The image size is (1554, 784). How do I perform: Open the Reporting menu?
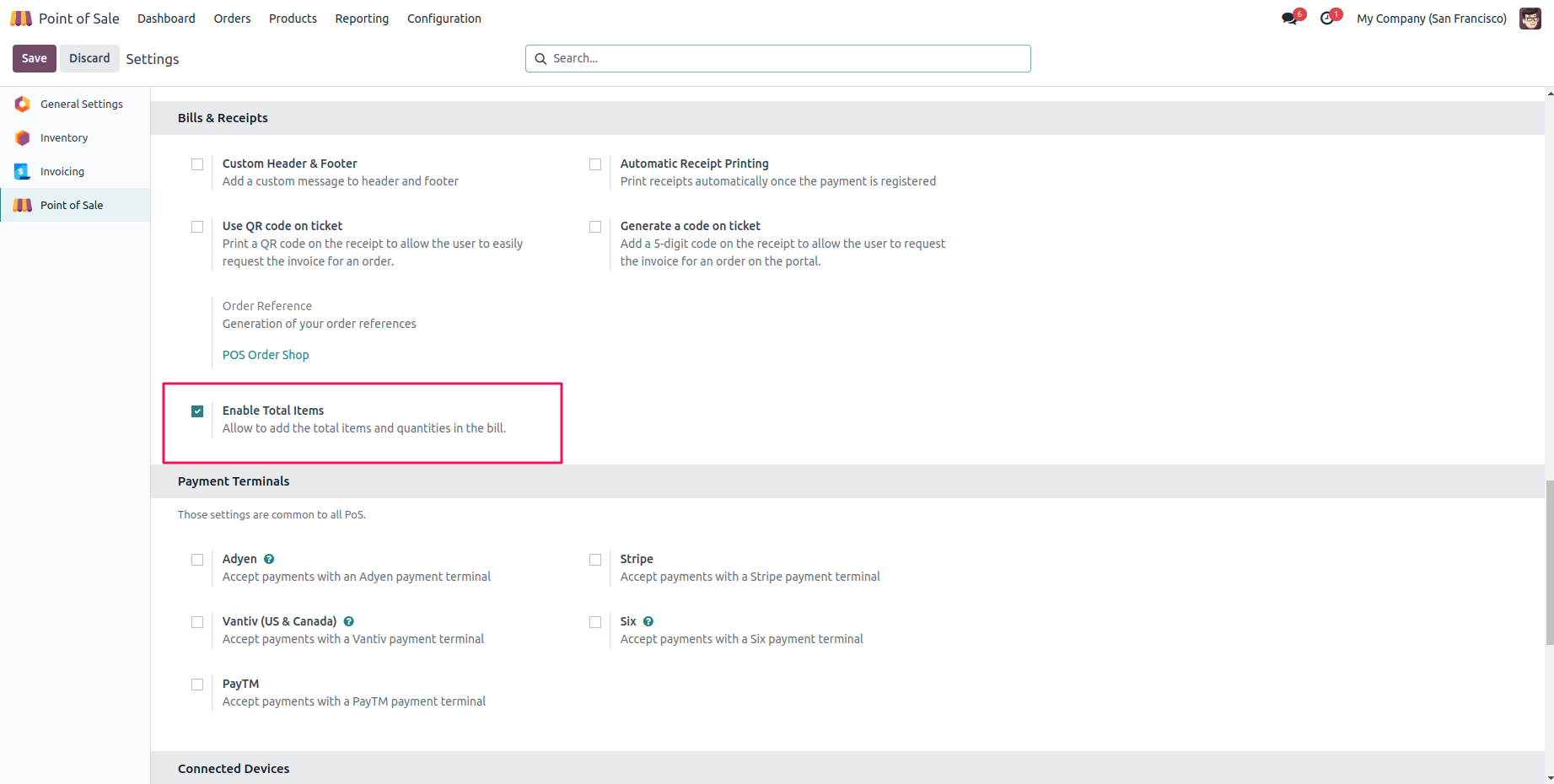point(362,19)
